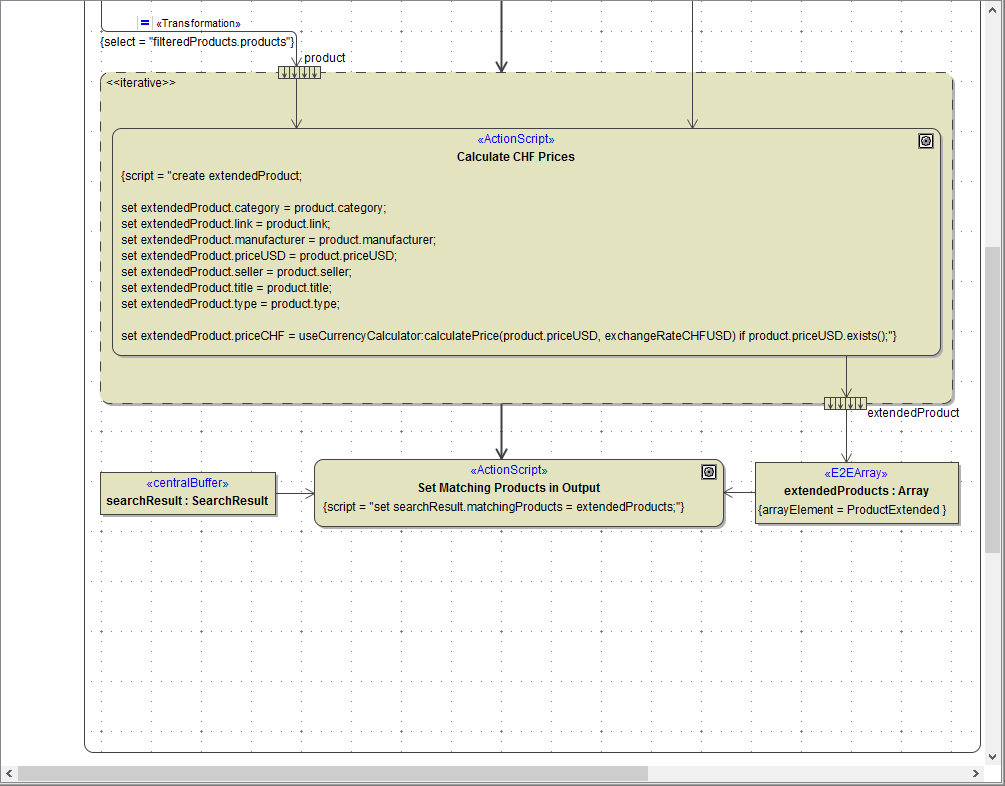The image size is (1005, 786).
Task: Click the product expansion node pin
Action: click(x=298, y=73)
